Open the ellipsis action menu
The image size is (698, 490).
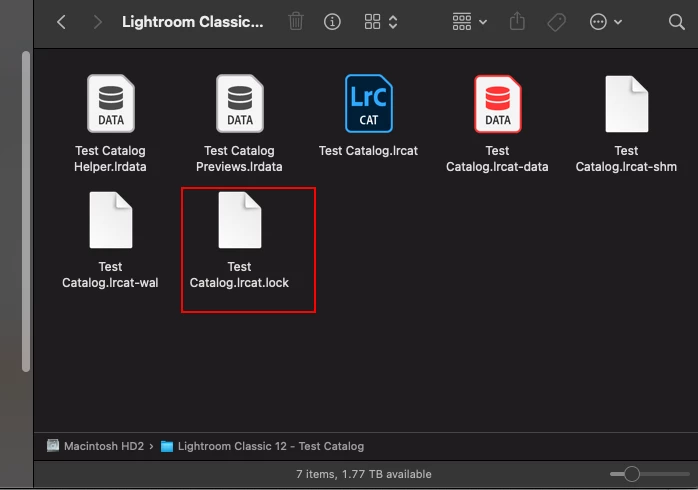tap(605, 21)
